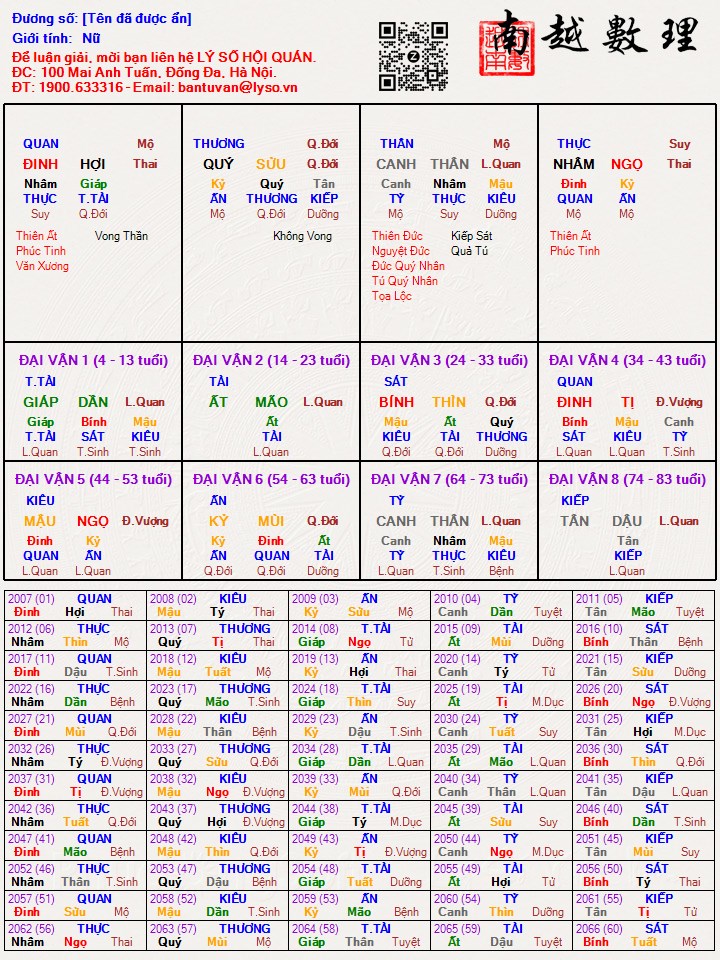Screen dimensions: 720x960
Task: Select ĐẠI VẬN 5 (44 - 53 tuổi) header
Action: pyautogui.click(x=93, y=479)
